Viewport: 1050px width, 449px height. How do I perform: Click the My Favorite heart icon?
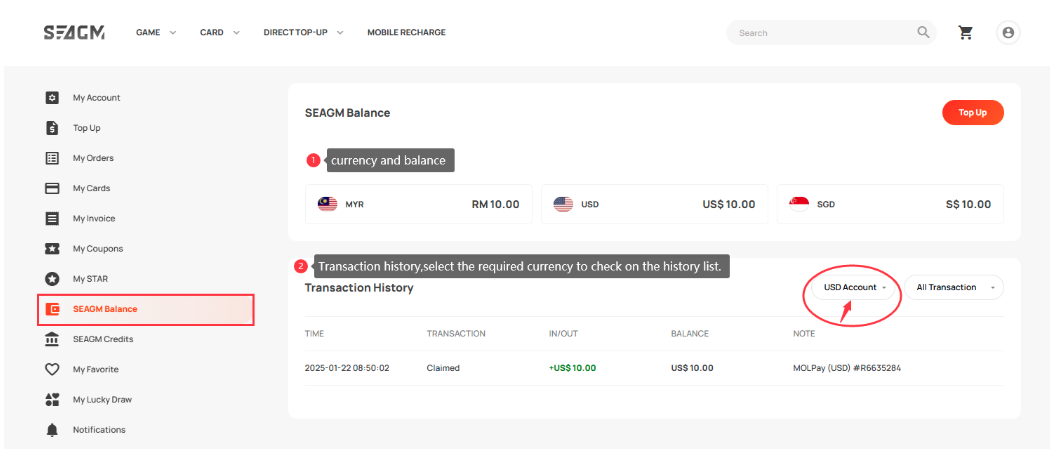(53, 369)
